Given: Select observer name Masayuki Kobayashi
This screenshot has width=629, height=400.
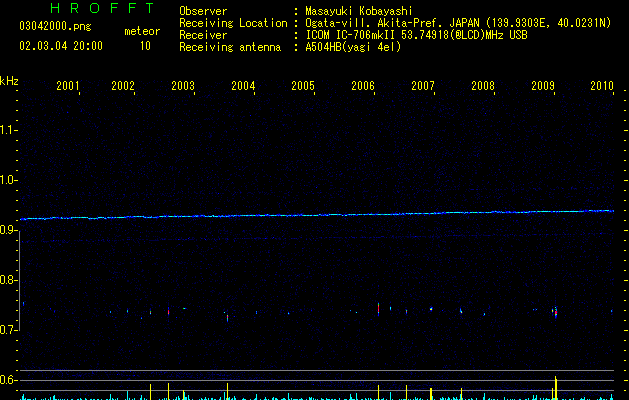Looking at the screenshot, I should (359, 11).
